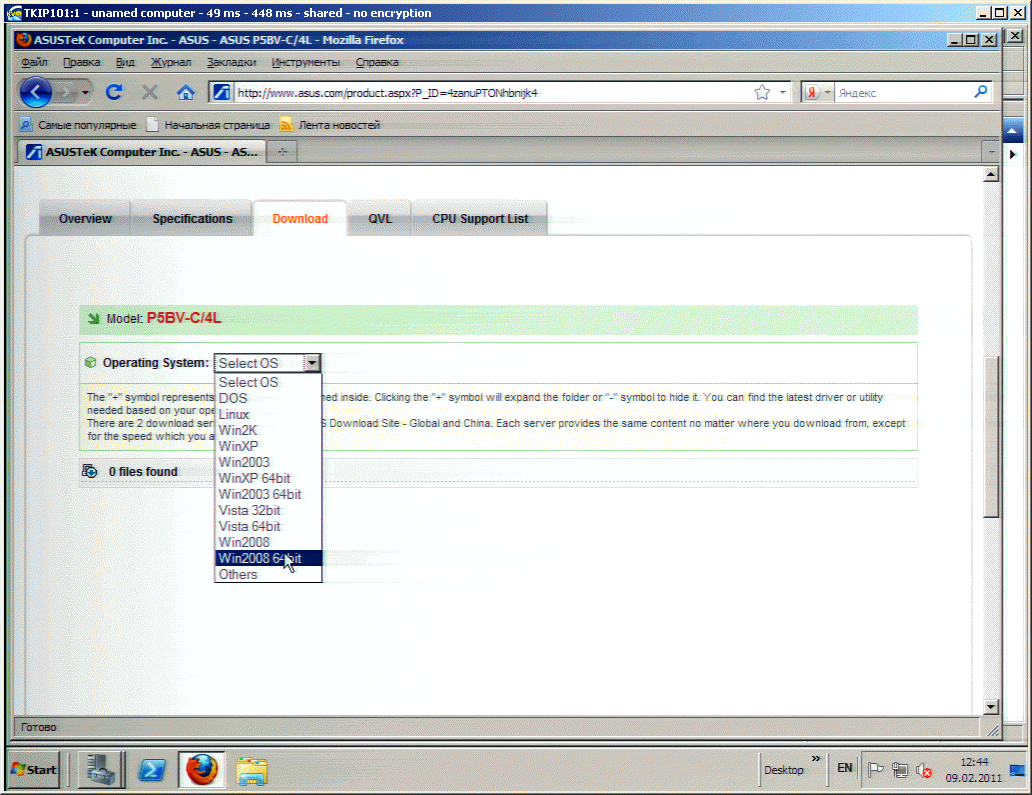This screenshot has width=1032, height=795.
Task: Open Windows Explorer folder taskbar icon
Action: coord(252,771)
